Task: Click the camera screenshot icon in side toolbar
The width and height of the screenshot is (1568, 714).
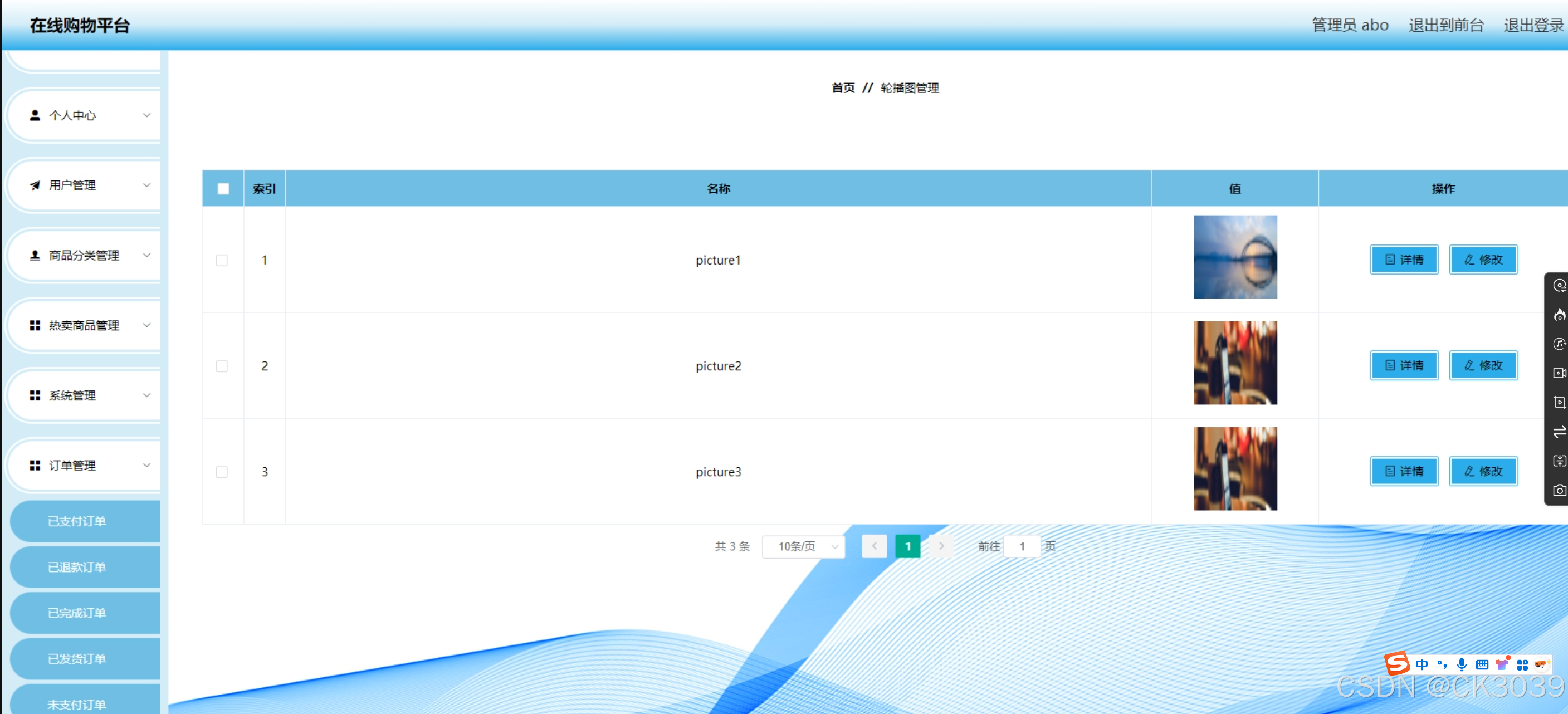Action: coord(1559,490)
